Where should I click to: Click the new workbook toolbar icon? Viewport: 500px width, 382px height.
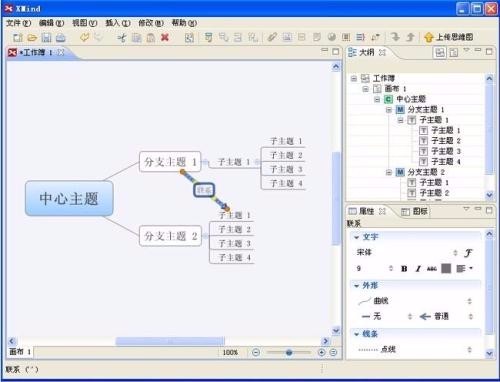(18, 37)
